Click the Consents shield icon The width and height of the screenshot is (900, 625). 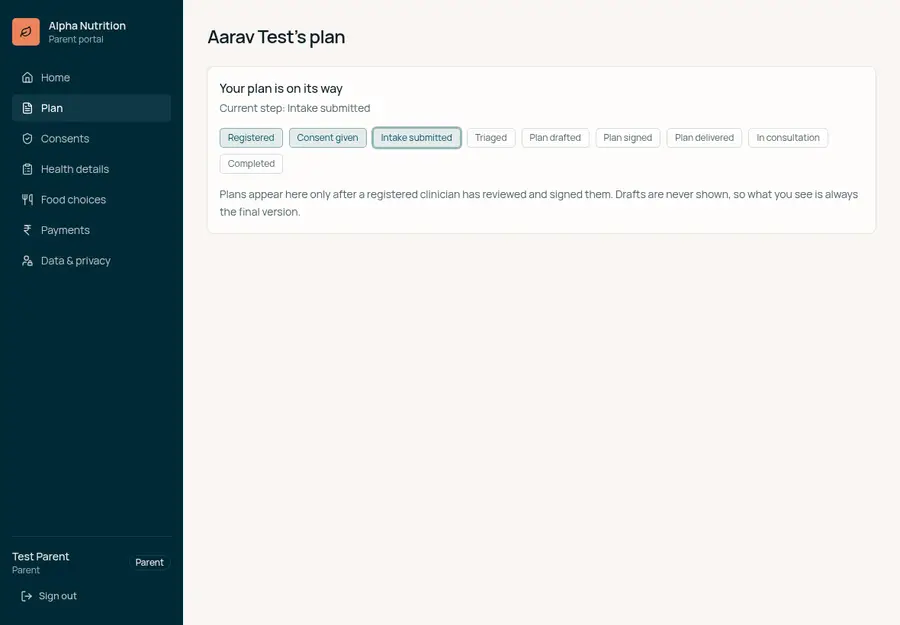(27, 138)
